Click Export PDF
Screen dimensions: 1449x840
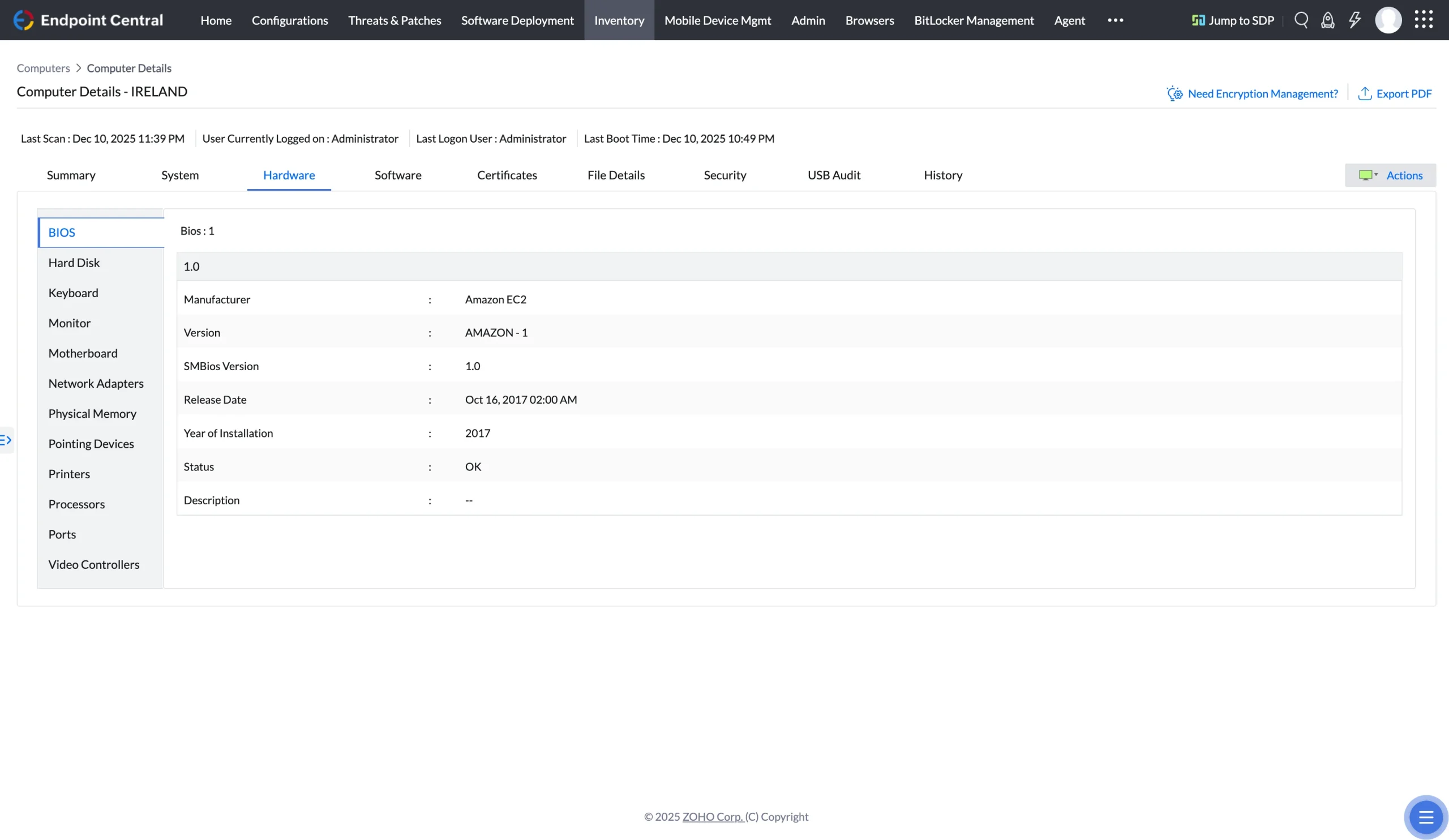pos(1395,93)
